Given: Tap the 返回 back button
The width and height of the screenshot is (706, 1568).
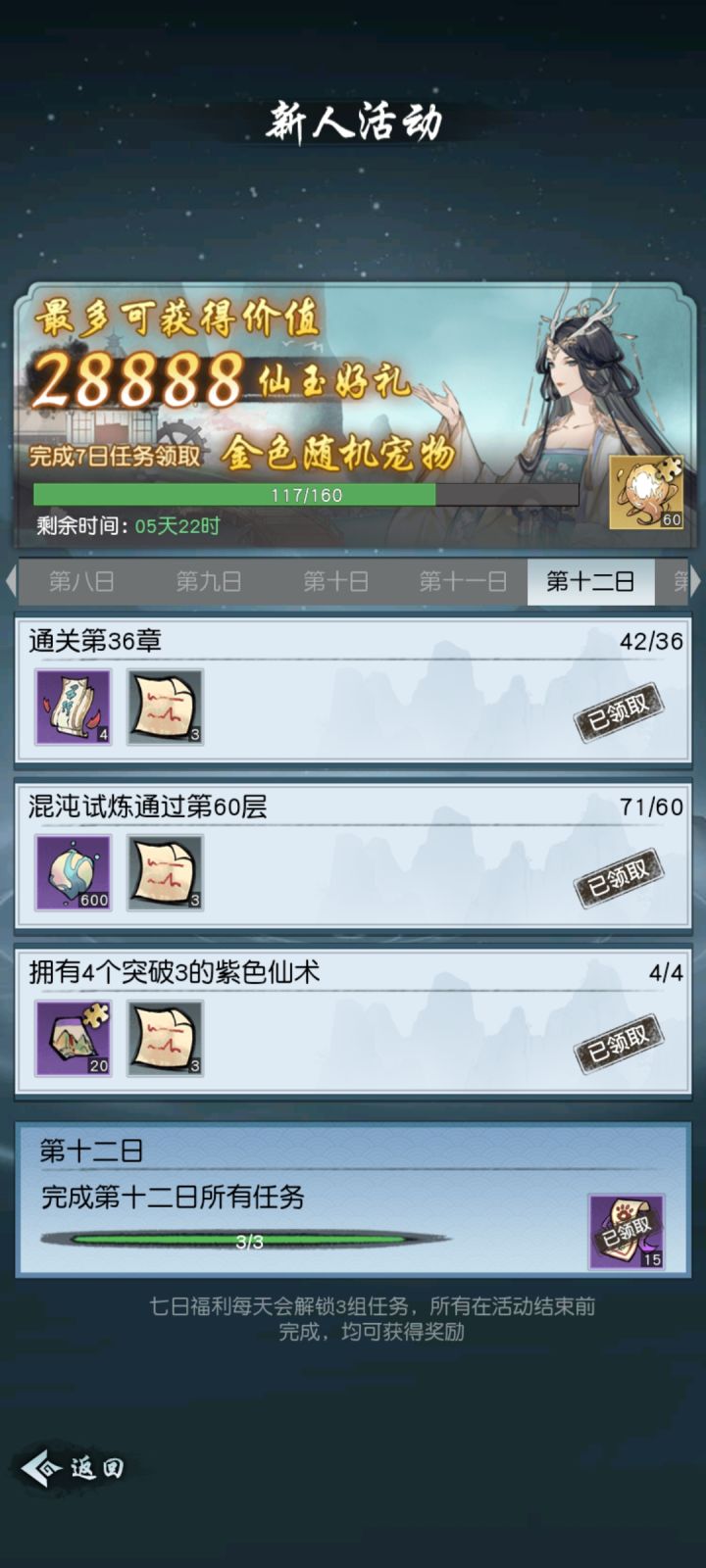Looking at the screenshot, I should click(x=75, y=1468).
